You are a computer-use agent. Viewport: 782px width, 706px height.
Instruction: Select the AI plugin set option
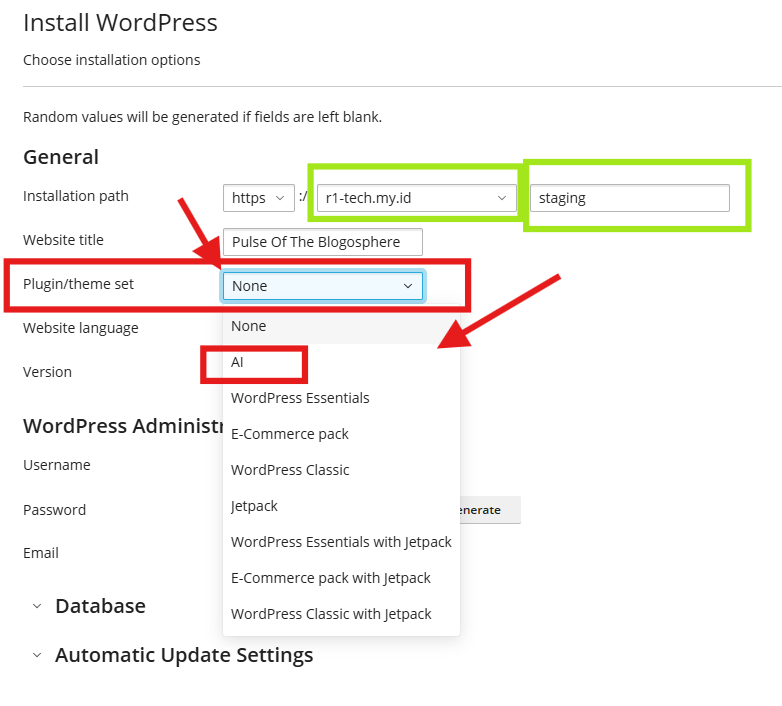click(341, 362)
